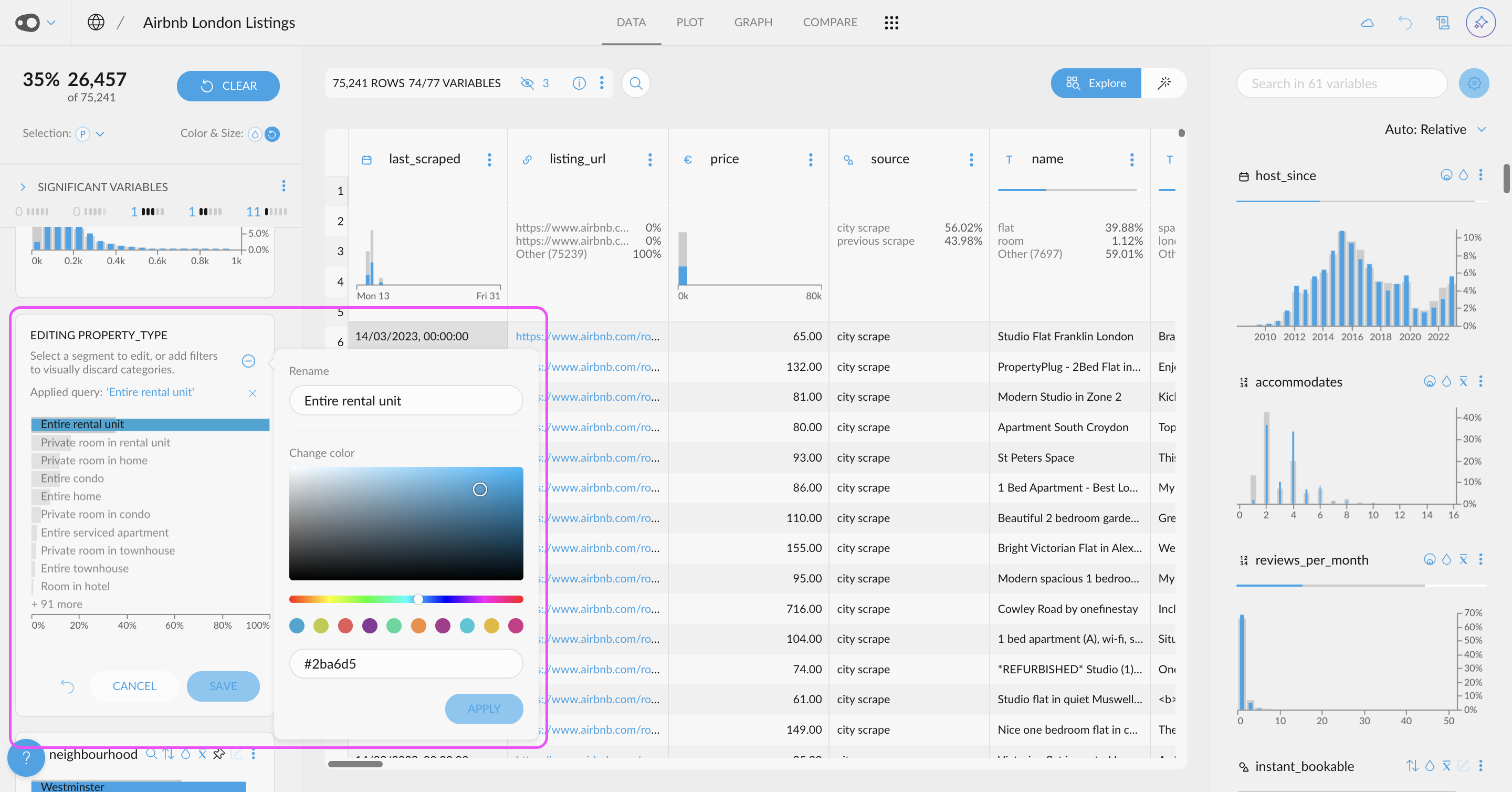This screenshot has width=1512, height=792.
Task: Click the size icon for host_since
Action: pos(1446,175)
